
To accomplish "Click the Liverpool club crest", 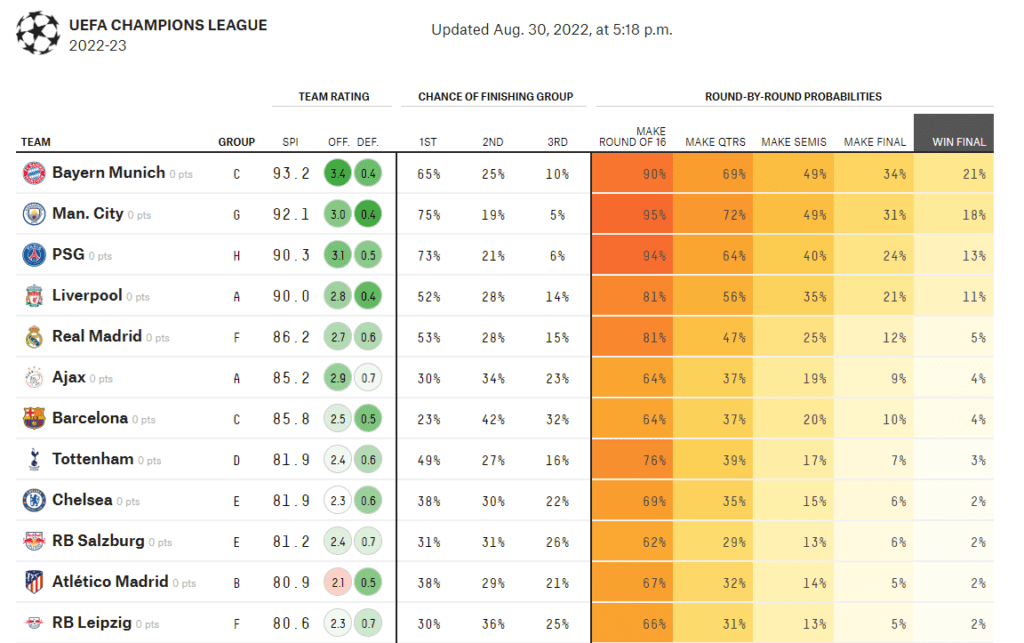I will tap(34, 296).
